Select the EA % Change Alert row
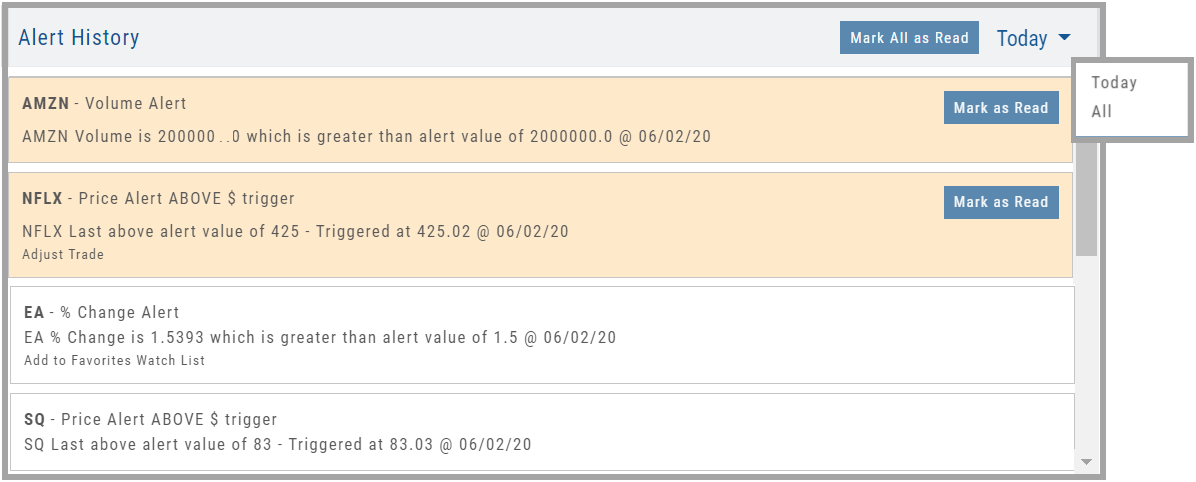This screenshot has width=1196, height=482. click(x=540, y=335)
